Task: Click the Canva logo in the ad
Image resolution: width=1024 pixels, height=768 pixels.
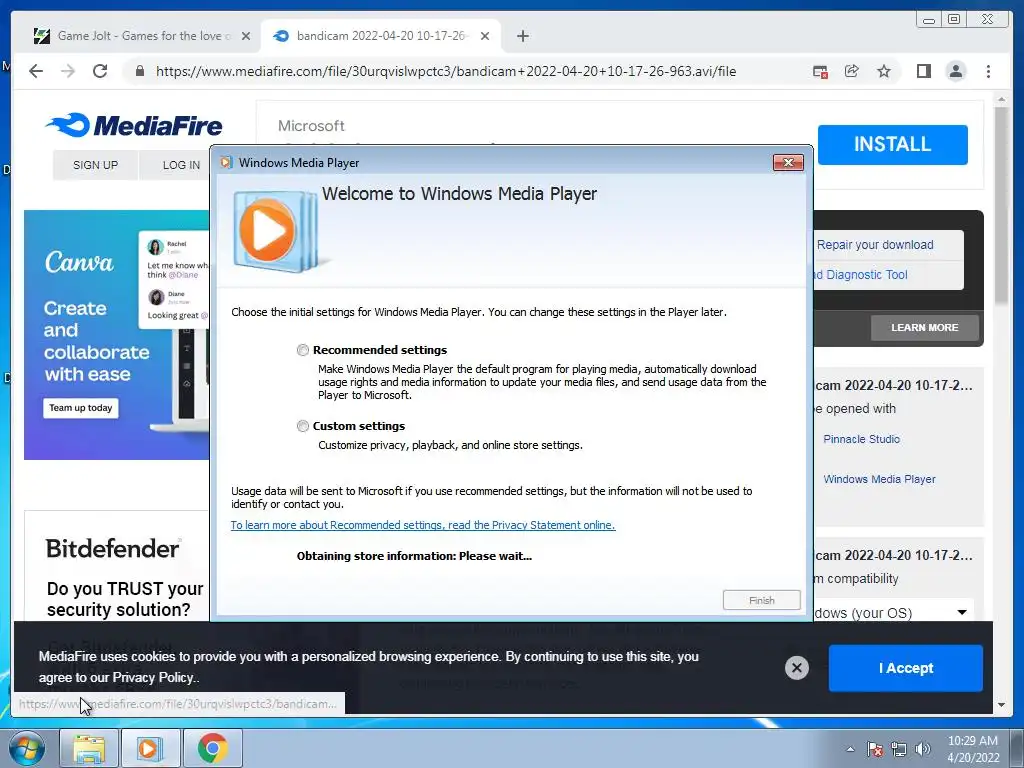Action: point(79,262)
